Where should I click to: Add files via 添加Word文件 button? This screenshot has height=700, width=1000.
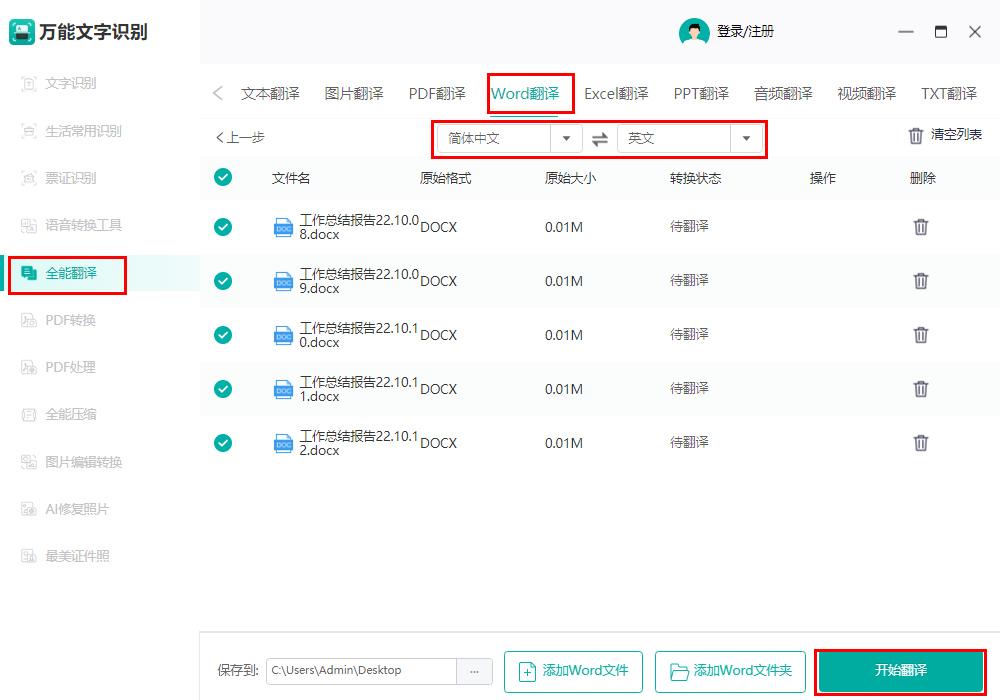point(572,671)
